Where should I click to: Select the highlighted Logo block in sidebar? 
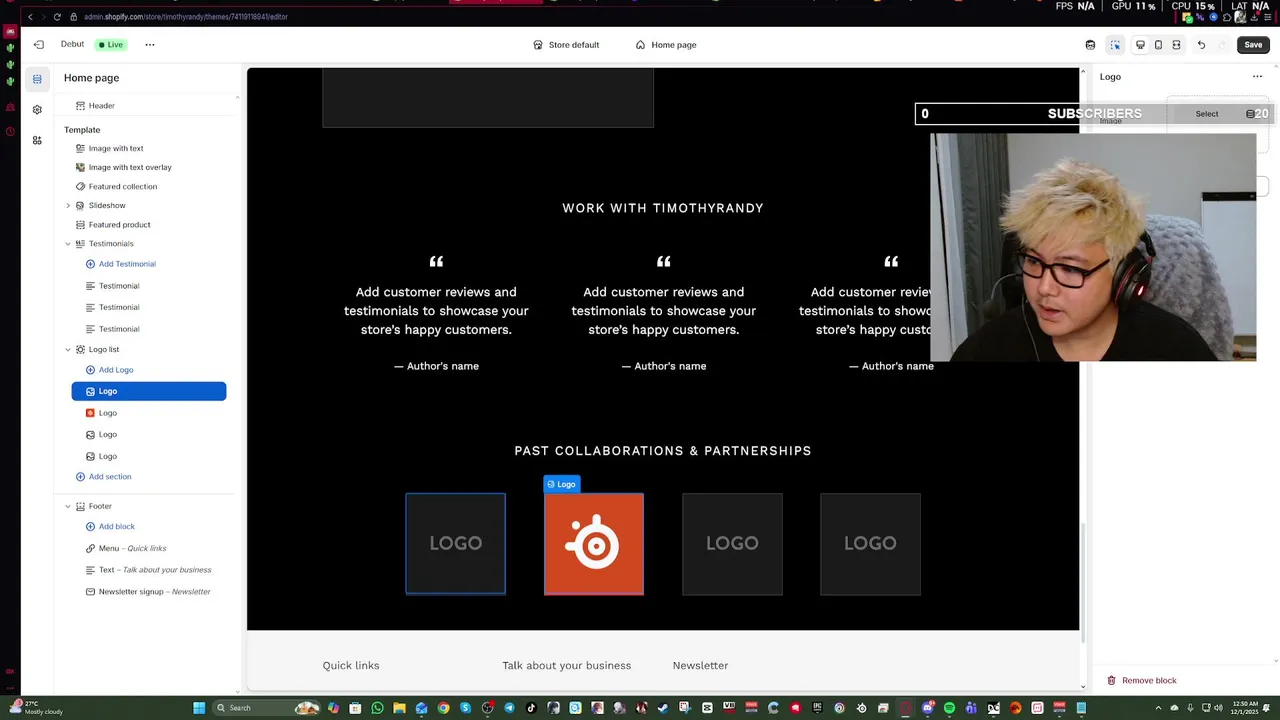click(x=149, y=391)
